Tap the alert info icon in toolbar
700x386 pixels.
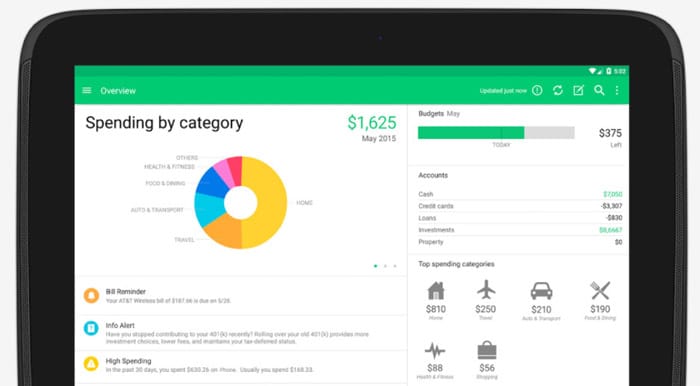point(538,91)
